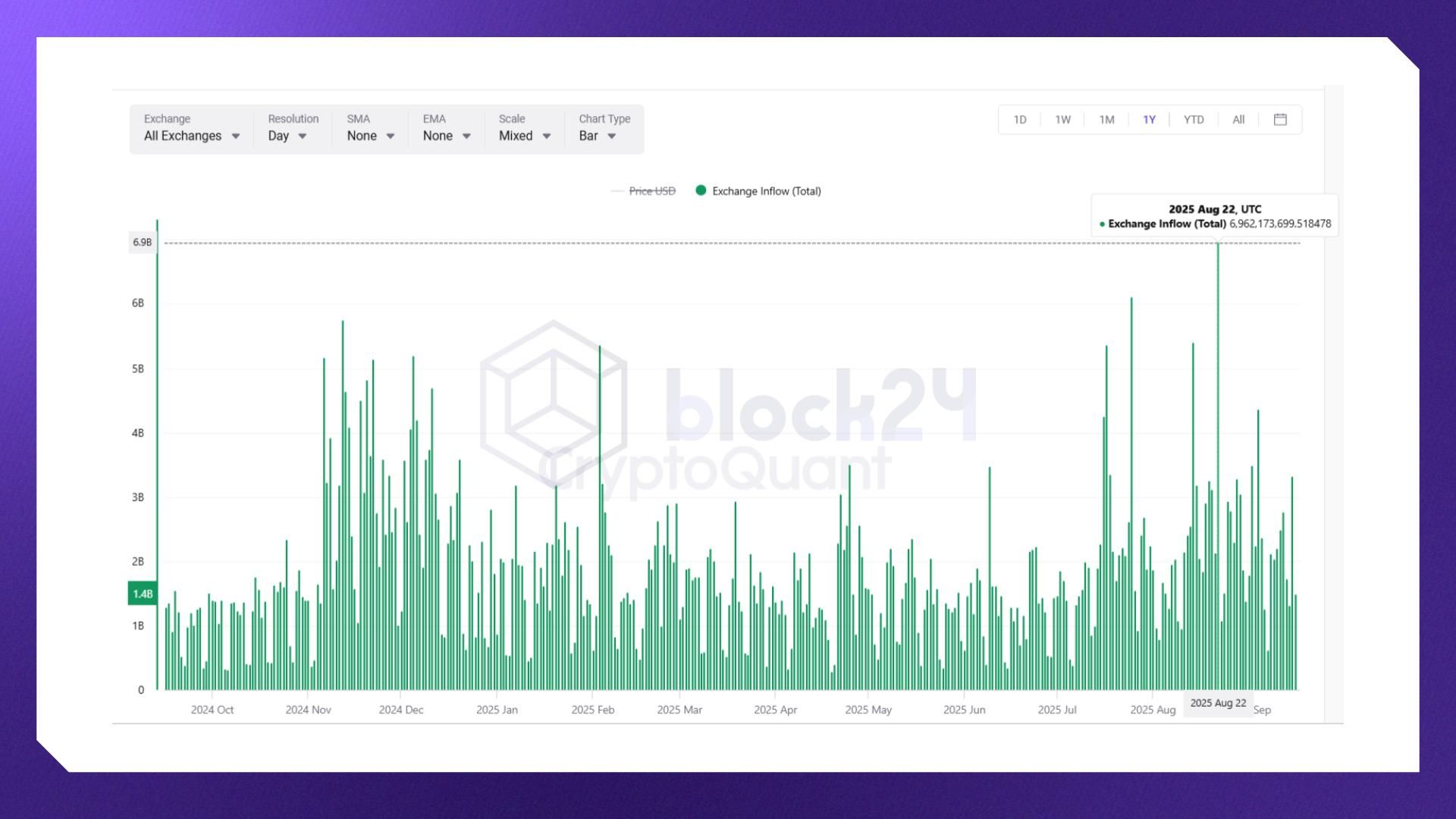Open the Scale dropdown set to Mixed
Screen dimensions: 1456x819
[x=523, y=136]
